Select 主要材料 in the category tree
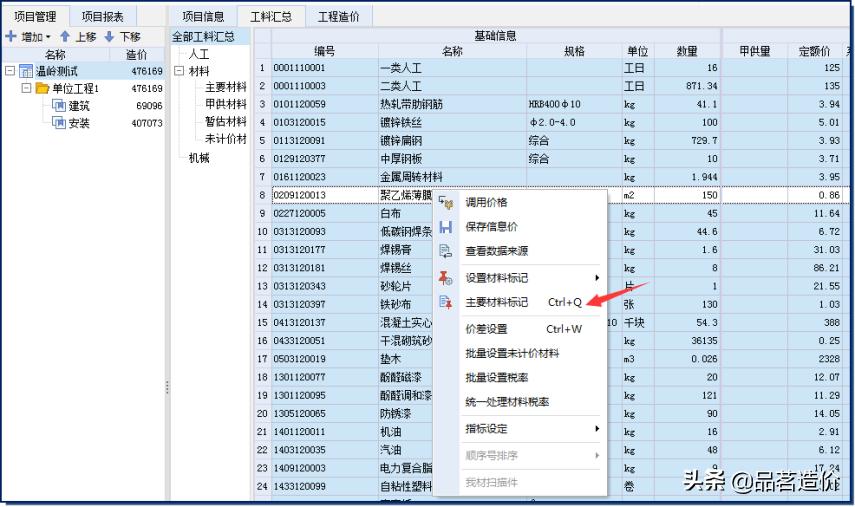Viewport: 855px width, 507px height. tap(226, 87)
